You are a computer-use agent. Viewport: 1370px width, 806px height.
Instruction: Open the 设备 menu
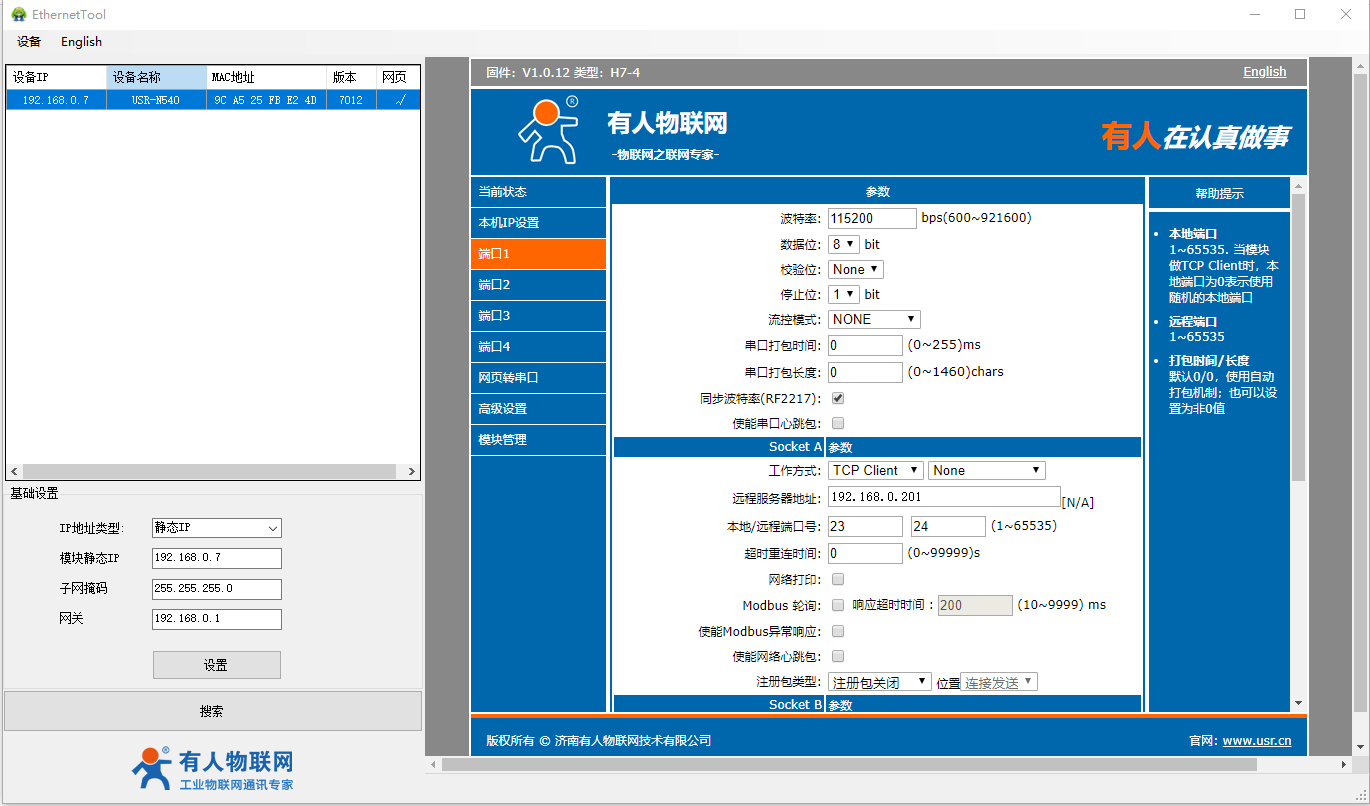tap(29, 42)
